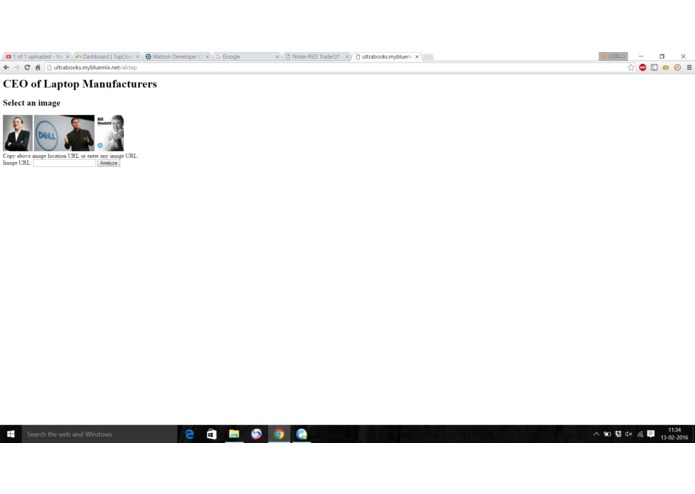
Task: Open the Windows Store taskbar icon
Action: (211, 434)
